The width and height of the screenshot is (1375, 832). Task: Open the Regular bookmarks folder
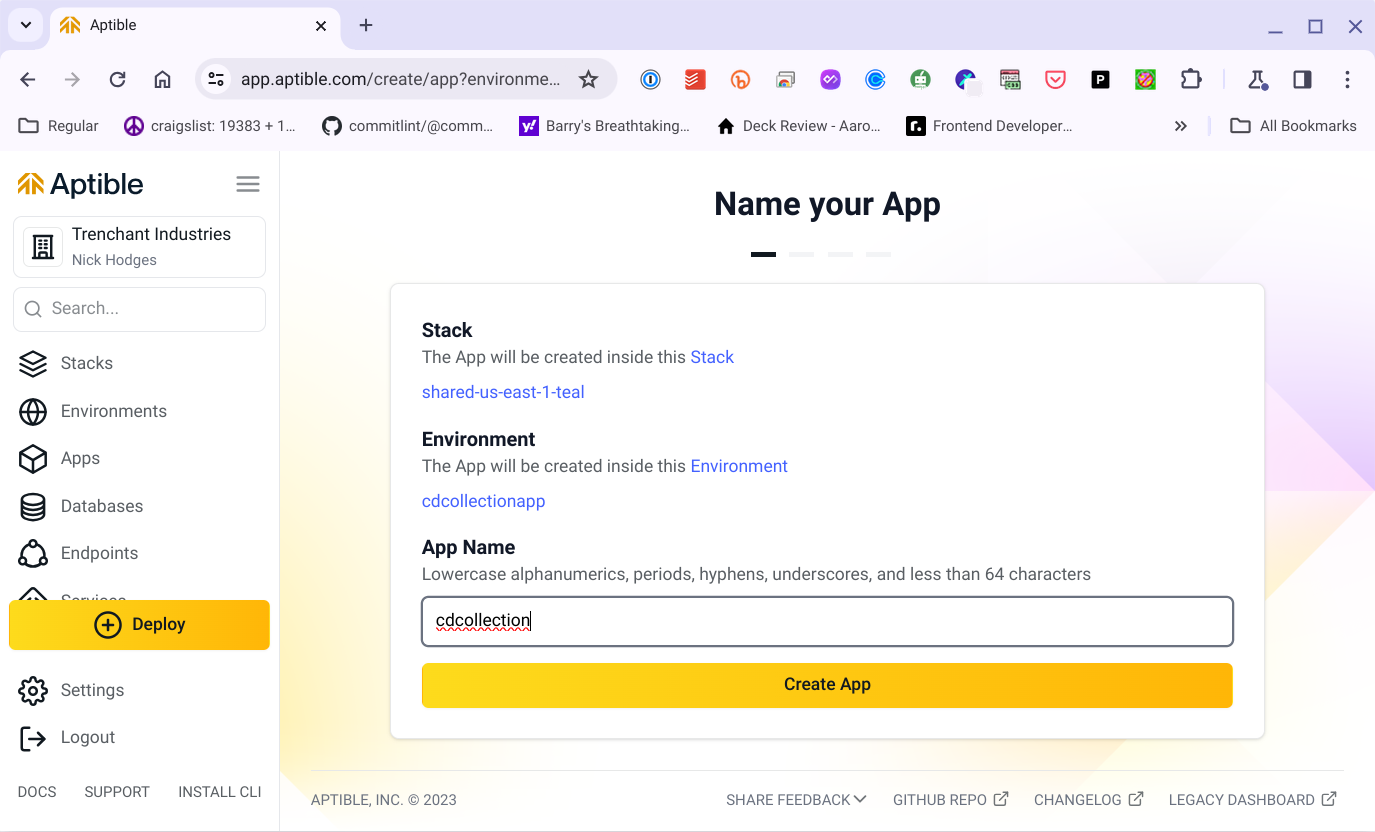(x=59, y=126)
